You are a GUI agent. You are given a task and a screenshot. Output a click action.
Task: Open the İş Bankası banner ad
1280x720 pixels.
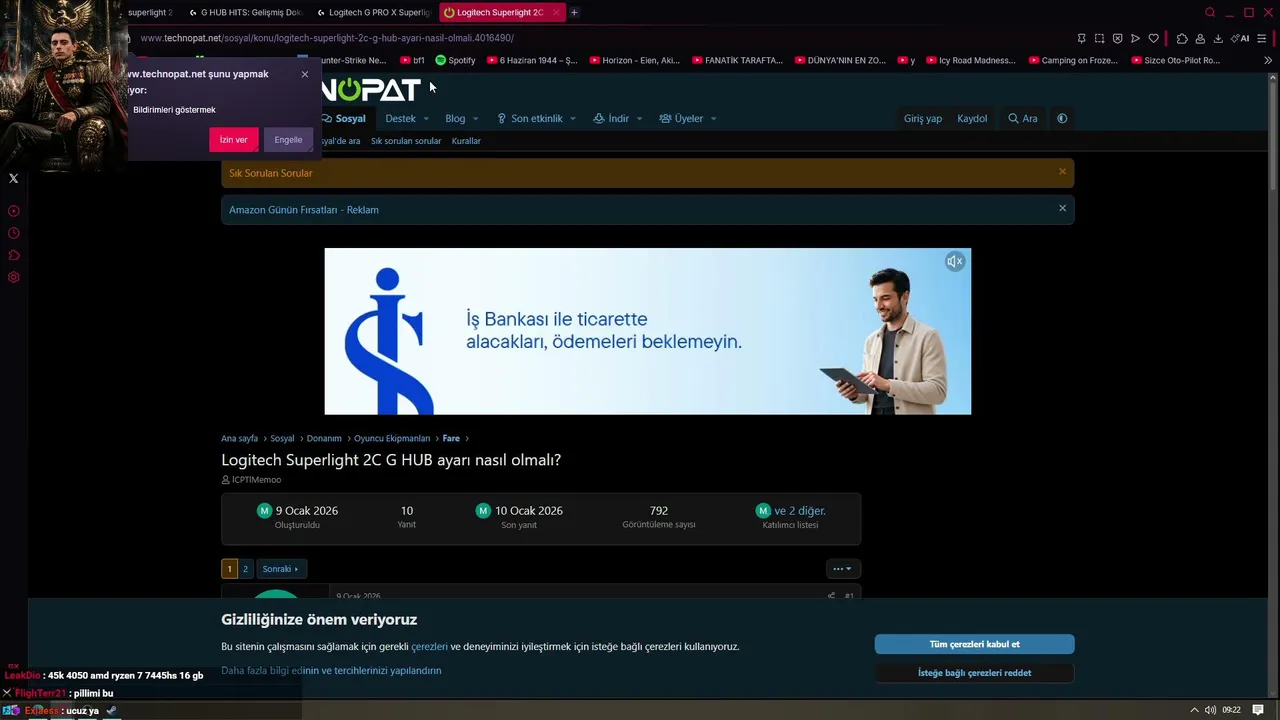click(x=648, y=331)
